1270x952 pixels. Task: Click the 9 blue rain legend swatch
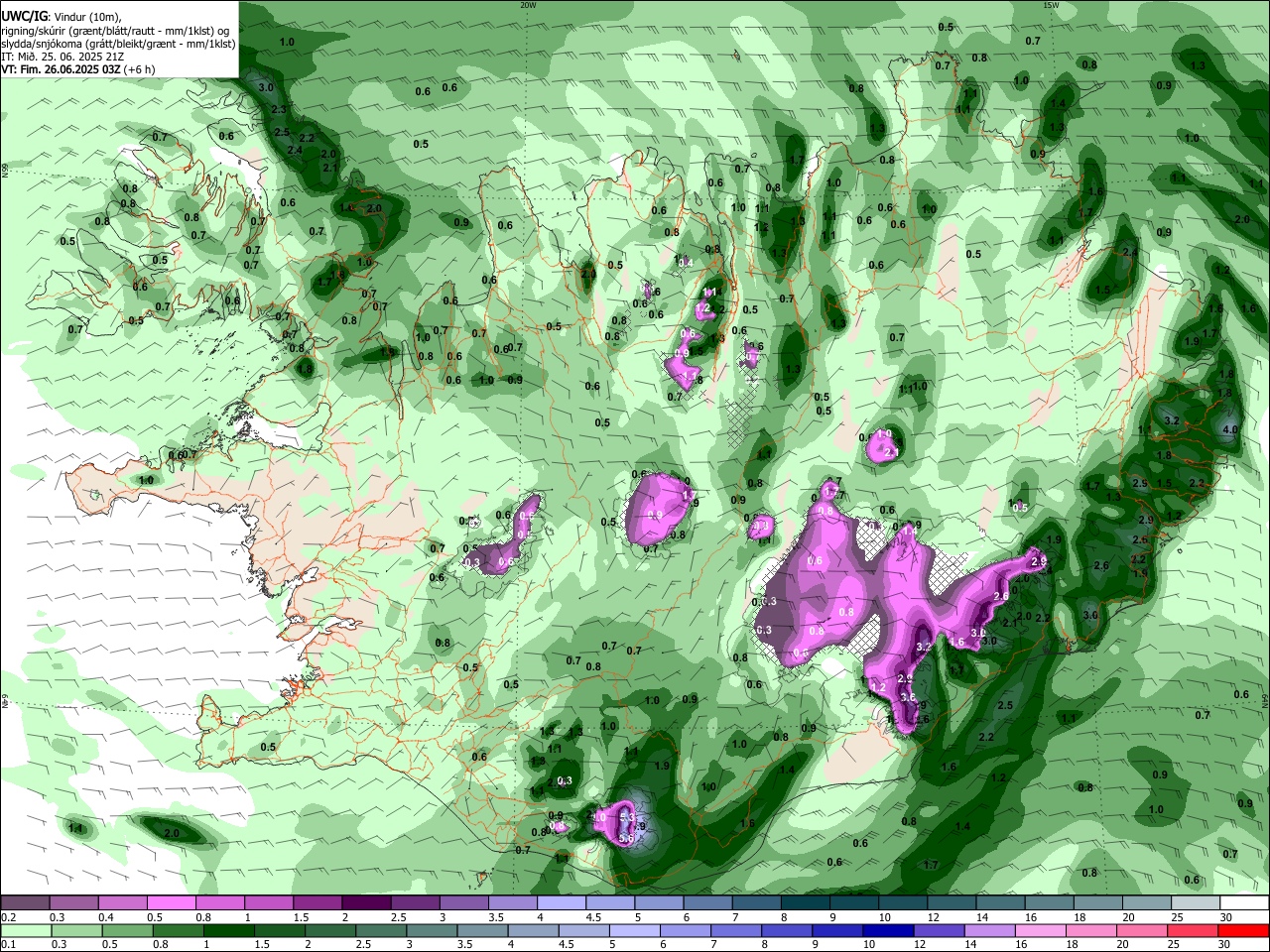837,931
